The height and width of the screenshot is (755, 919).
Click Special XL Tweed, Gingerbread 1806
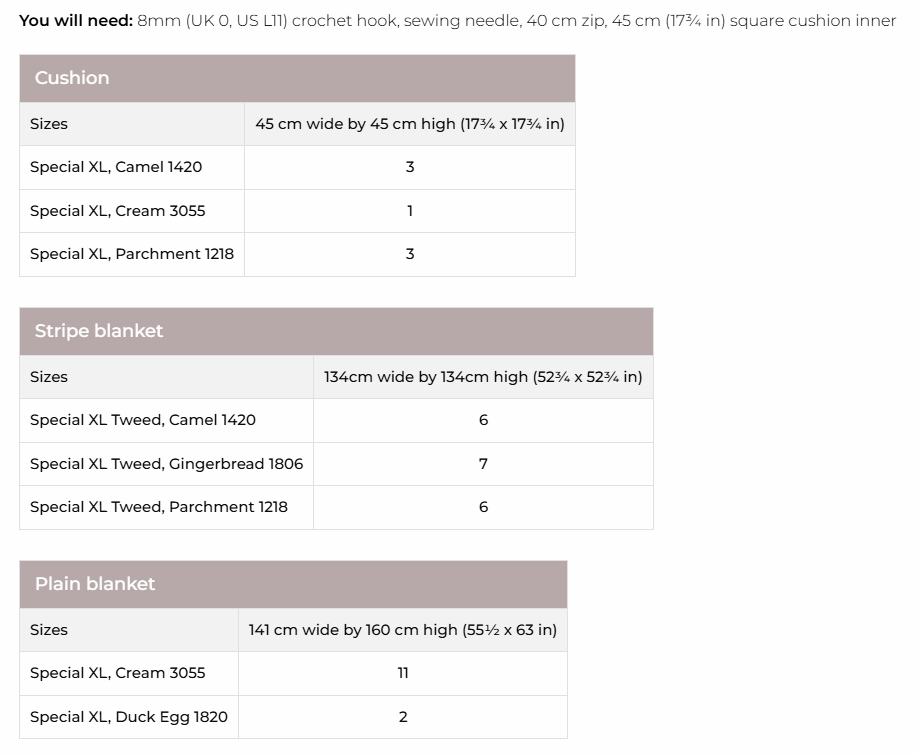click(x=166, y=464)
